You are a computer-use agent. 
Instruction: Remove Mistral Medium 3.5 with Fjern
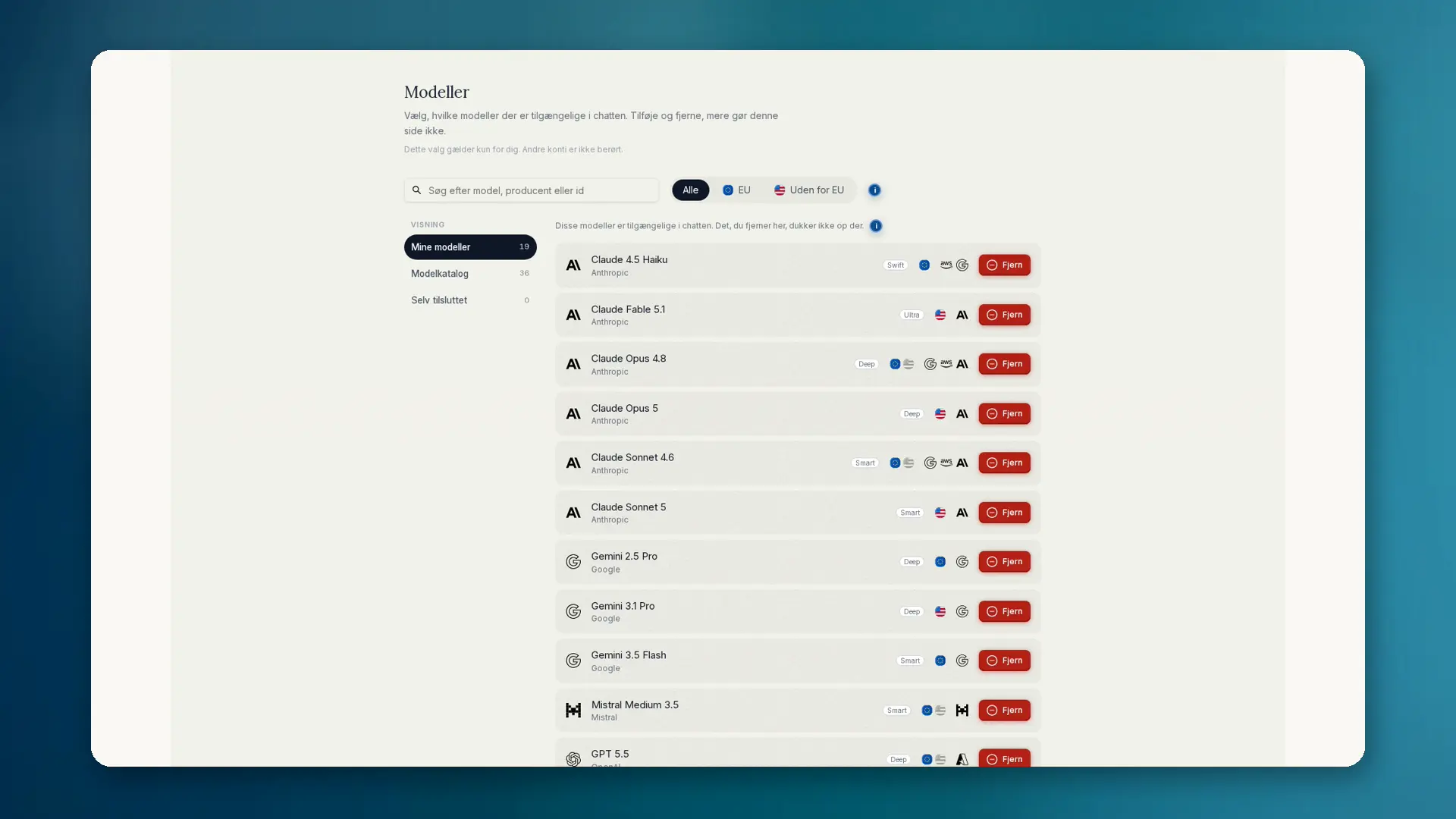(x=1004, y=711)
